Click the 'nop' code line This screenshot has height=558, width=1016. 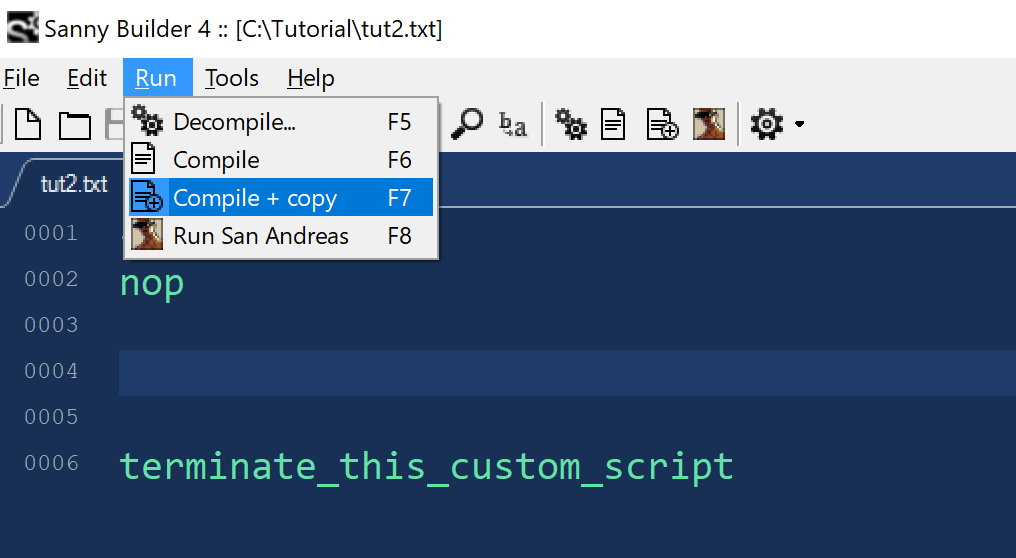(152, 284)
